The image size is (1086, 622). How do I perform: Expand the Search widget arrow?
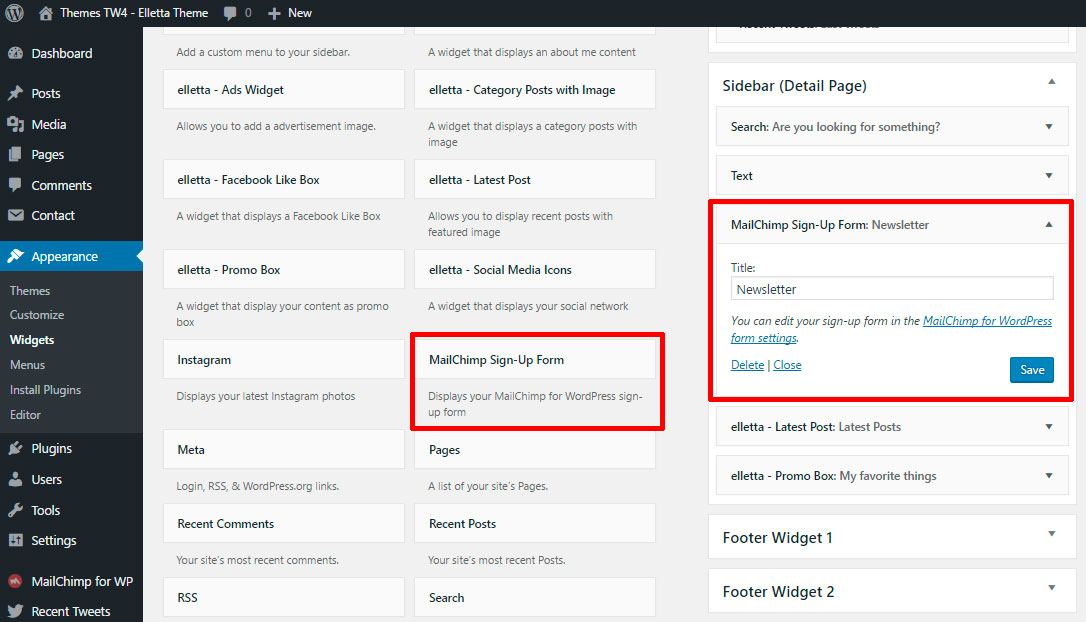point(1049,127)
